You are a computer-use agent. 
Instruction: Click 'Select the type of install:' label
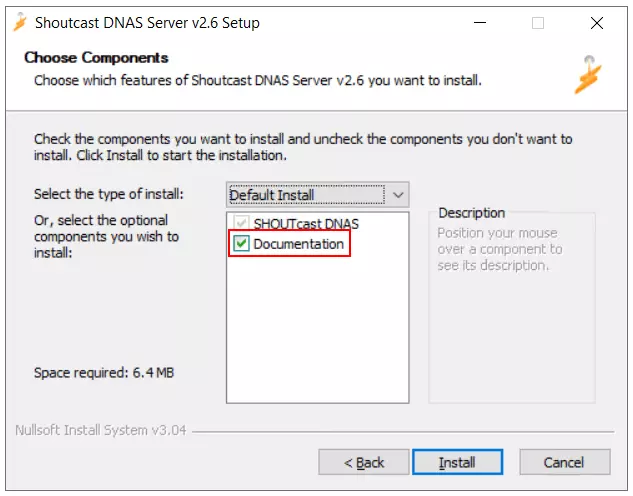click(x=109, y=194)
